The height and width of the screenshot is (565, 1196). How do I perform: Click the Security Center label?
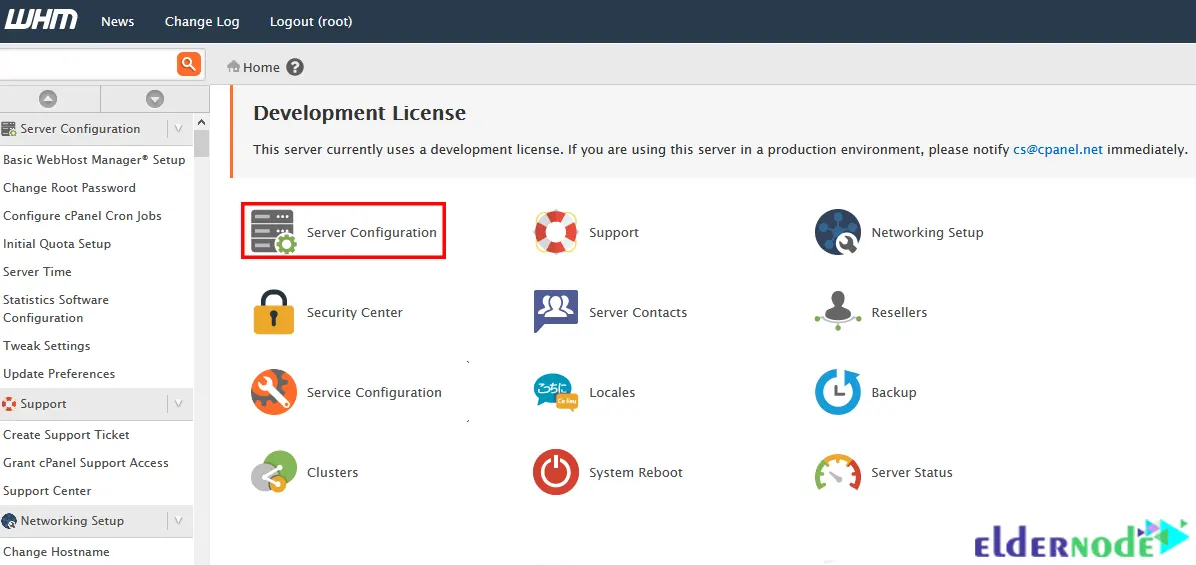[x=355, y=313]
